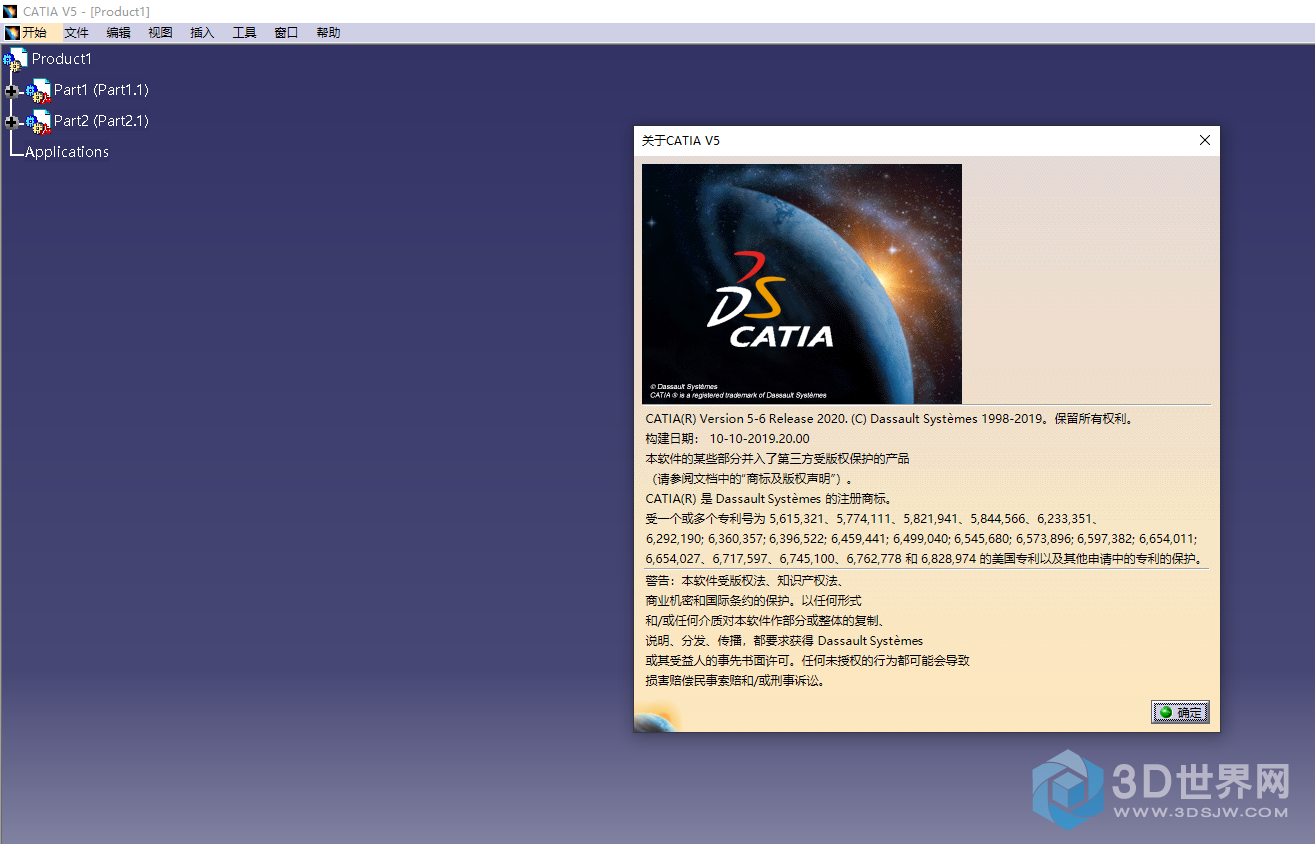Expand the Part2 (Part2.1) tree node
1315x844 pixels.
coord(12,122)
